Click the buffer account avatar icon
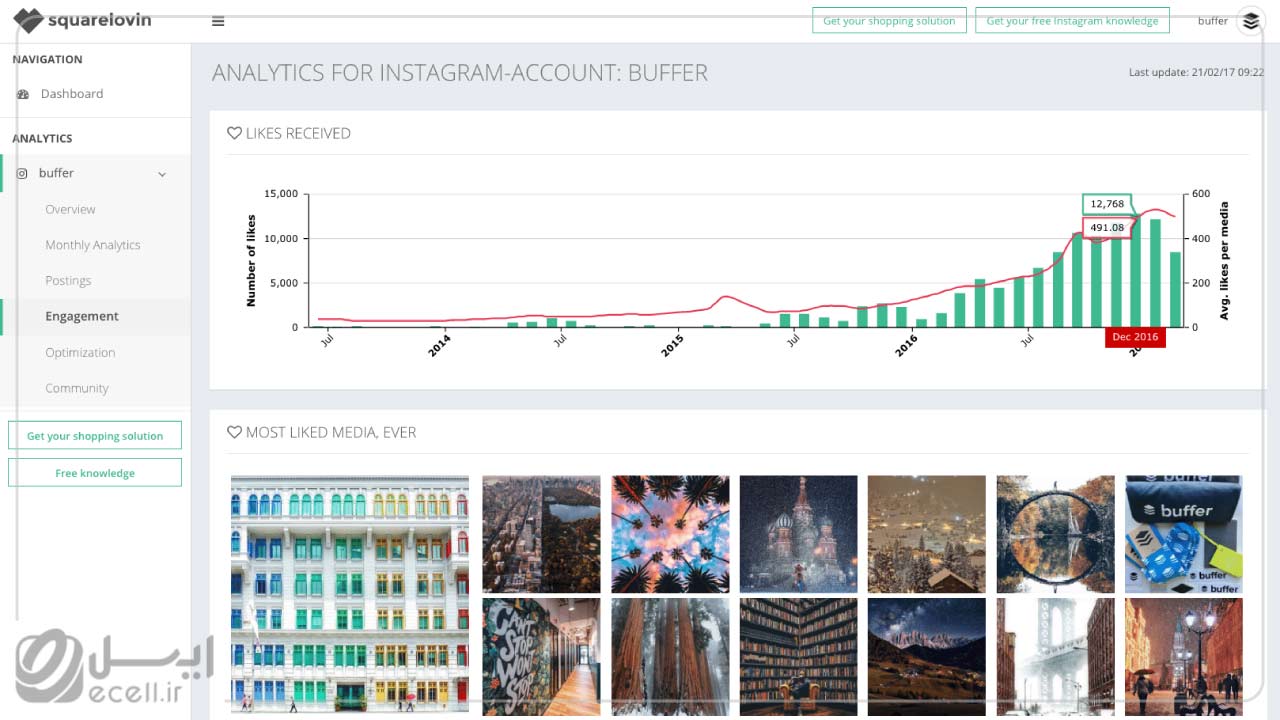This screenshot has width=1280, height=720. coord(1250,21)
